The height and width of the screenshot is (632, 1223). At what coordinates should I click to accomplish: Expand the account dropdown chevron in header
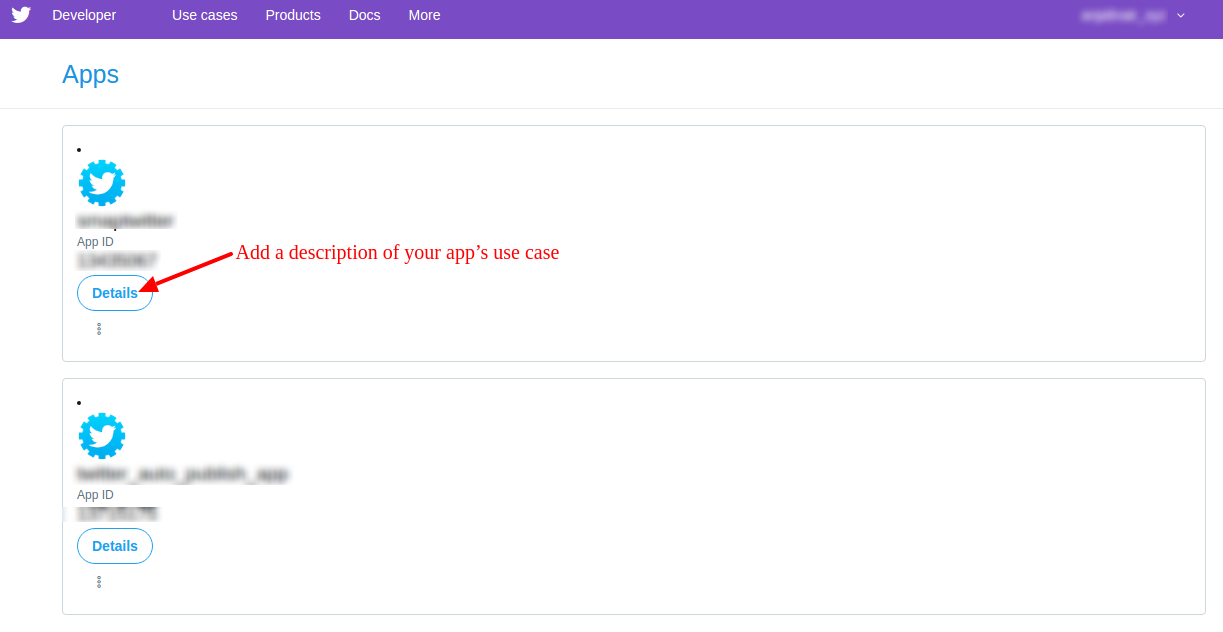coord(1181,15)
